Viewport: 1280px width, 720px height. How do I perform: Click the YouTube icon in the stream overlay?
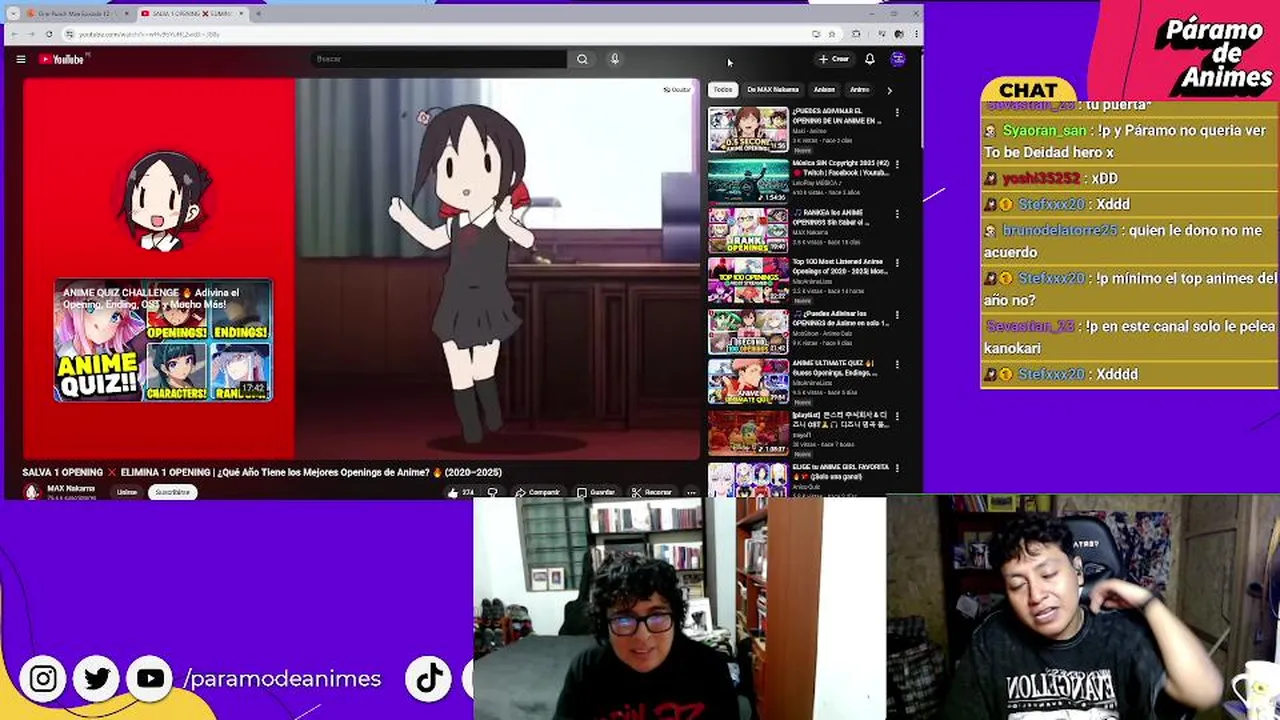tap(150, 679)
